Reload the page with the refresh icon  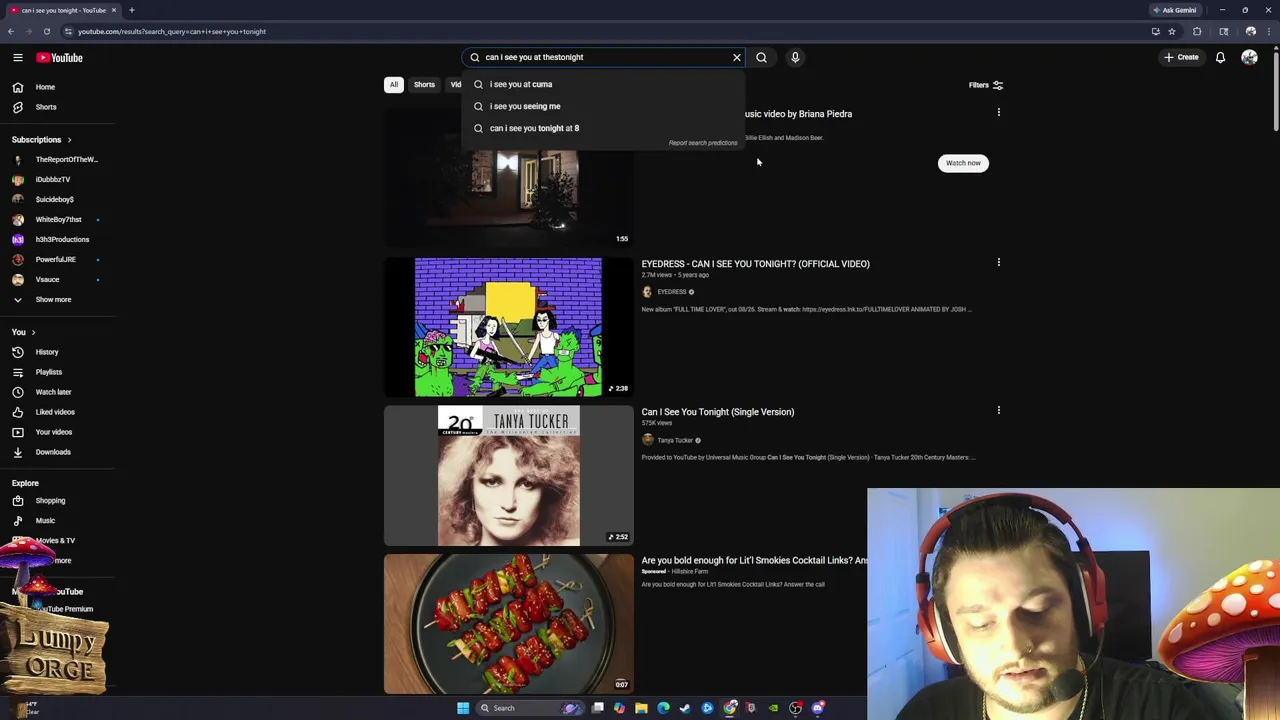46,31
